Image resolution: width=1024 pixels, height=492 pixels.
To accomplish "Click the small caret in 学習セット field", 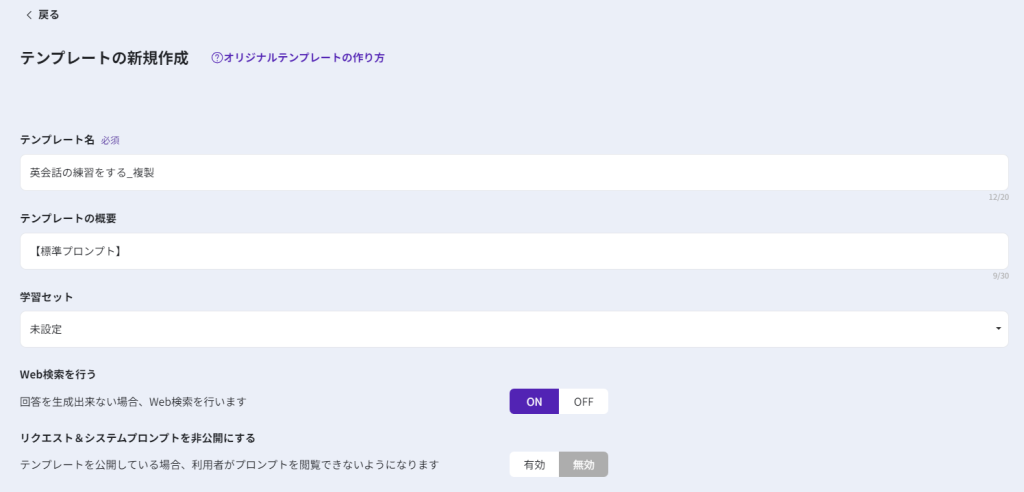I will (998, 329).
